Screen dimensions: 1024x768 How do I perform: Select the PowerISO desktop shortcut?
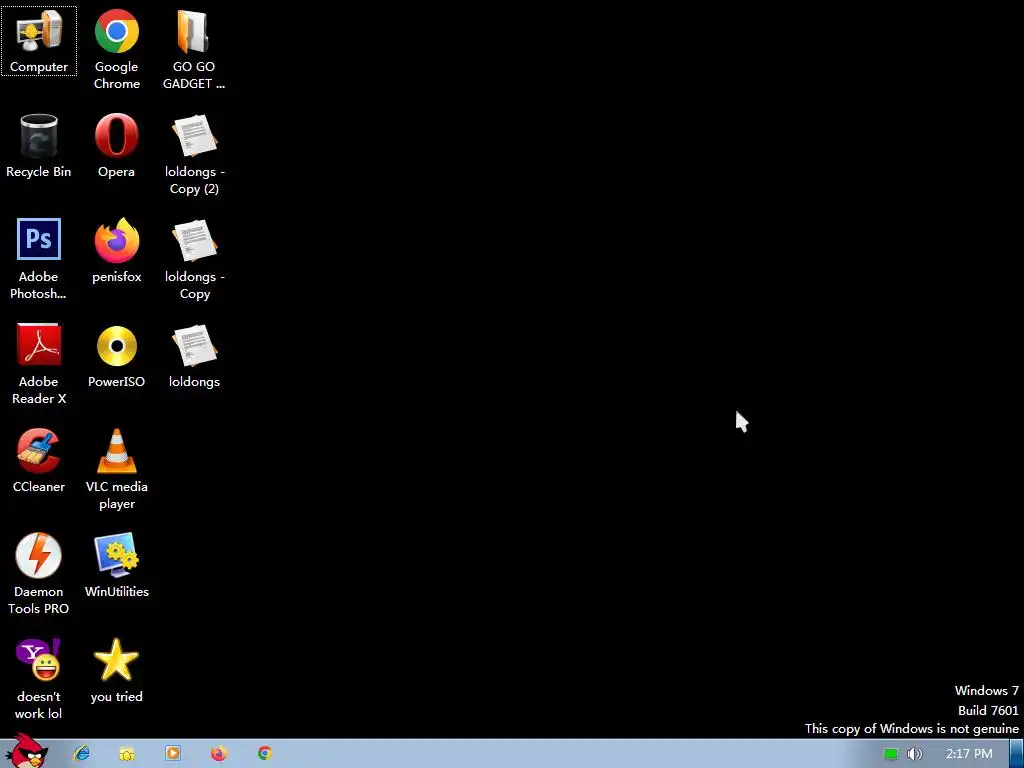click(116, 356)
